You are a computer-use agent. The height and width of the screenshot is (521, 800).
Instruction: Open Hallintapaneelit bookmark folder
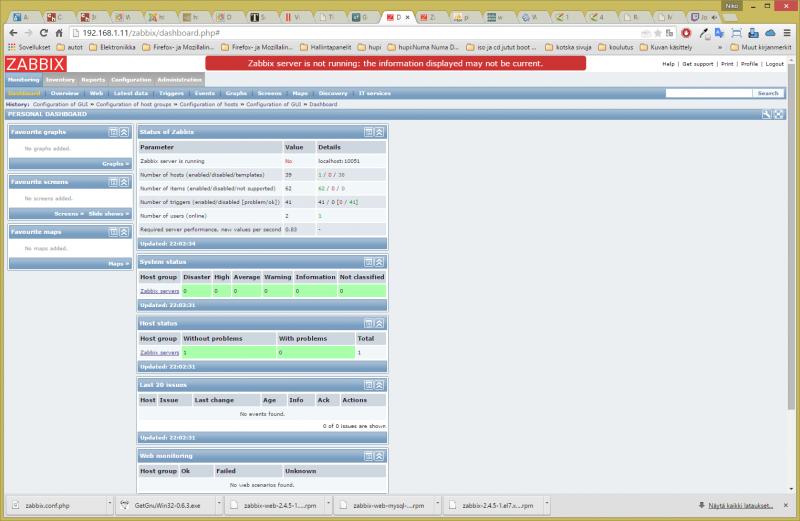[x=326, y=47]
